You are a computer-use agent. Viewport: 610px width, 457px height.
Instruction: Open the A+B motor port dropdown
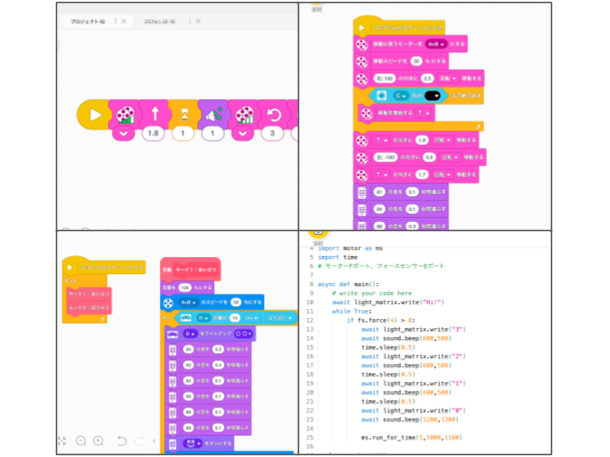coord(435,44)
